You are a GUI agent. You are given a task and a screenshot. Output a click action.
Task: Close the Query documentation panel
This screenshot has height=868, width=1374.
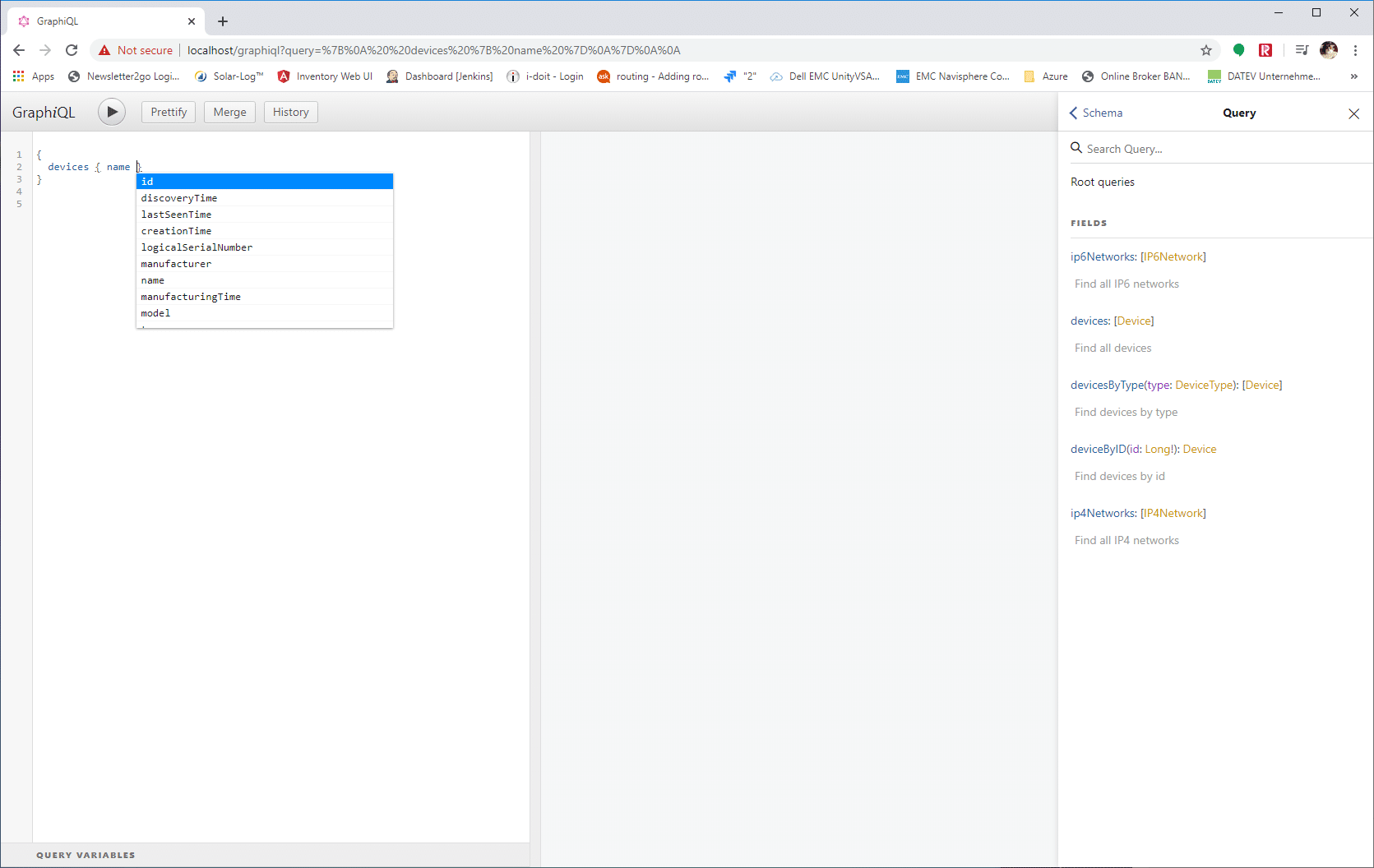click(1353, 113)
